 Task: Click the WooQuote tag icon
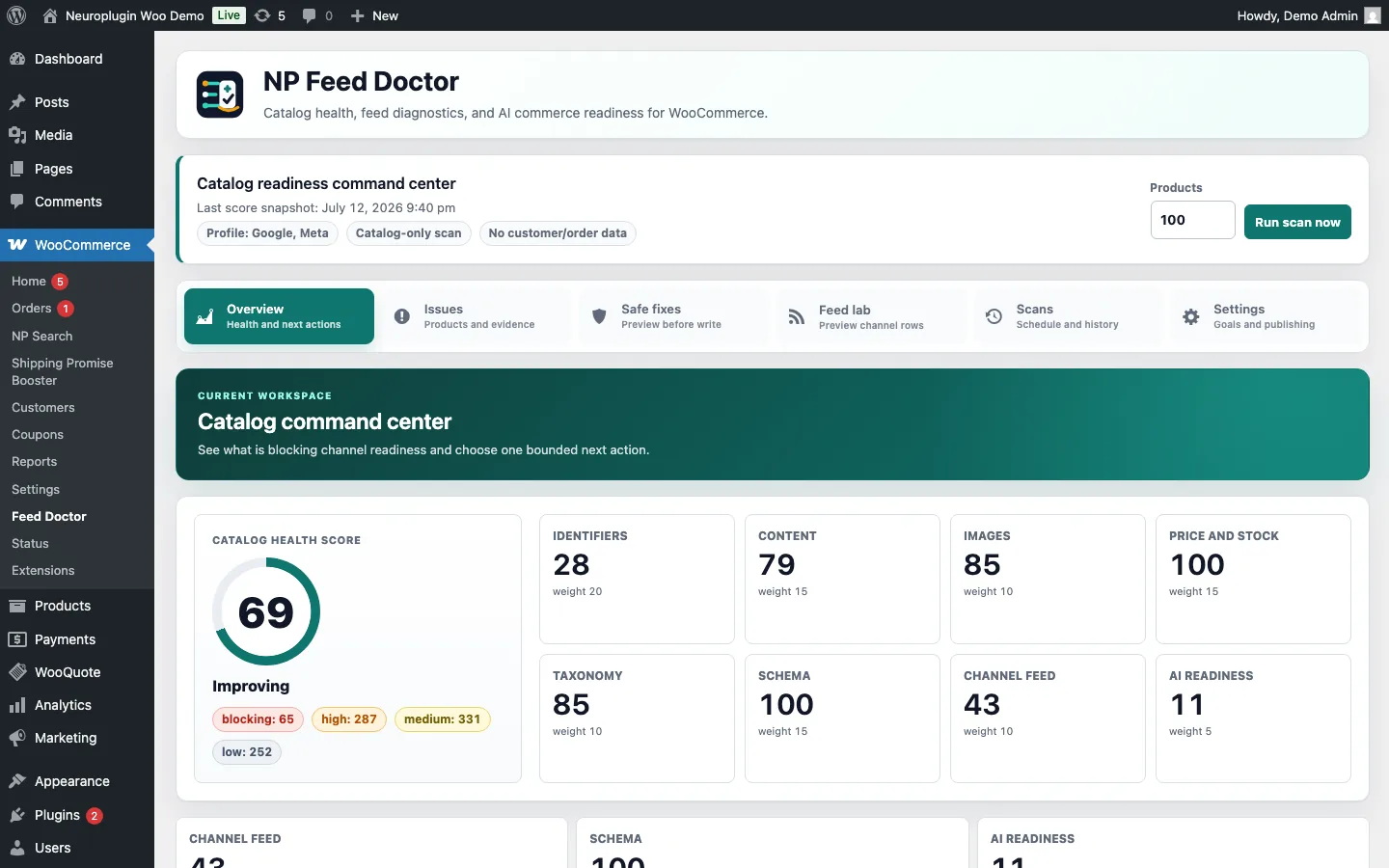17,672
